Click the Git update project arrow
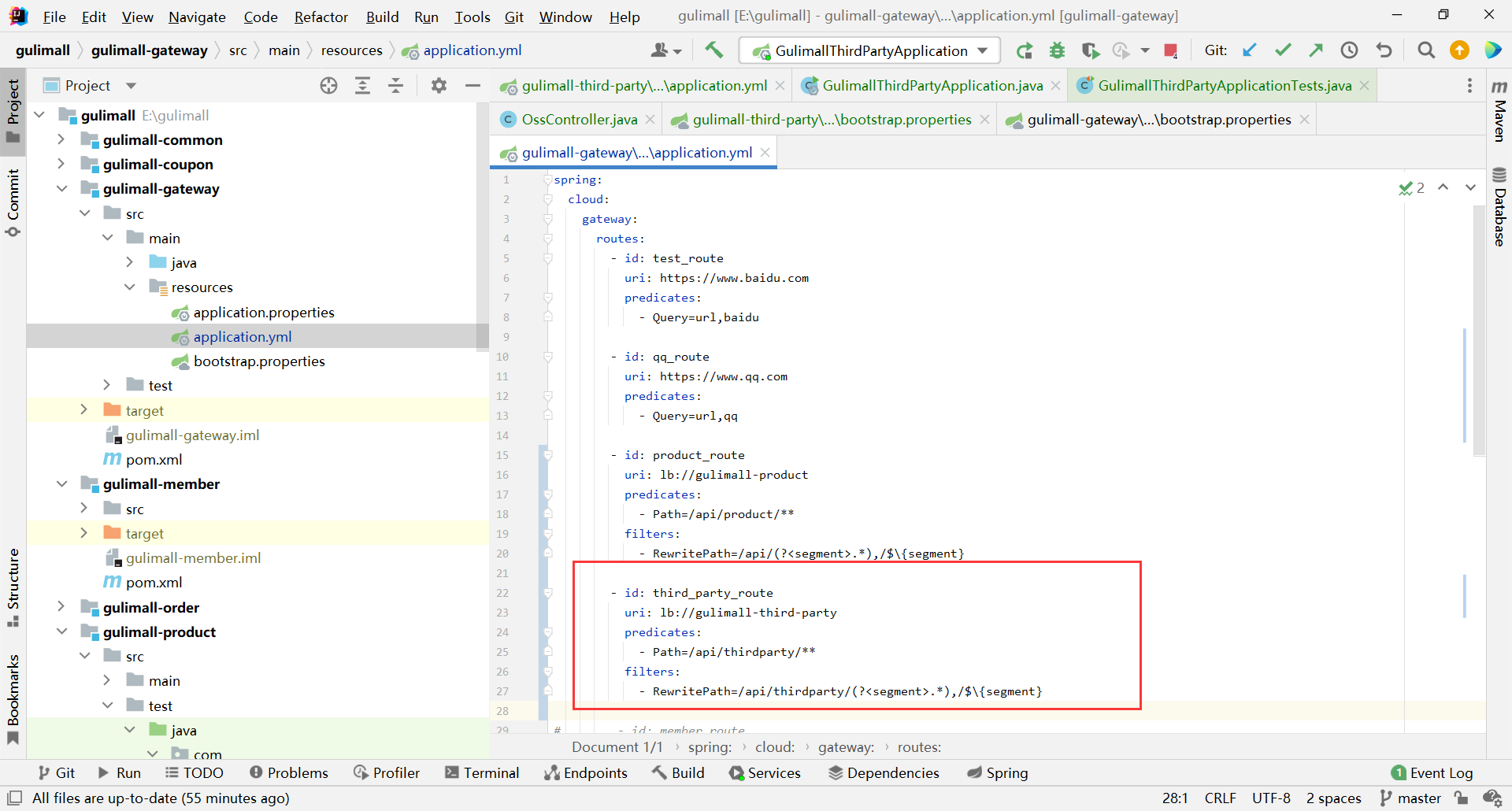The image size is (1512, 811). coord(1249,50)
